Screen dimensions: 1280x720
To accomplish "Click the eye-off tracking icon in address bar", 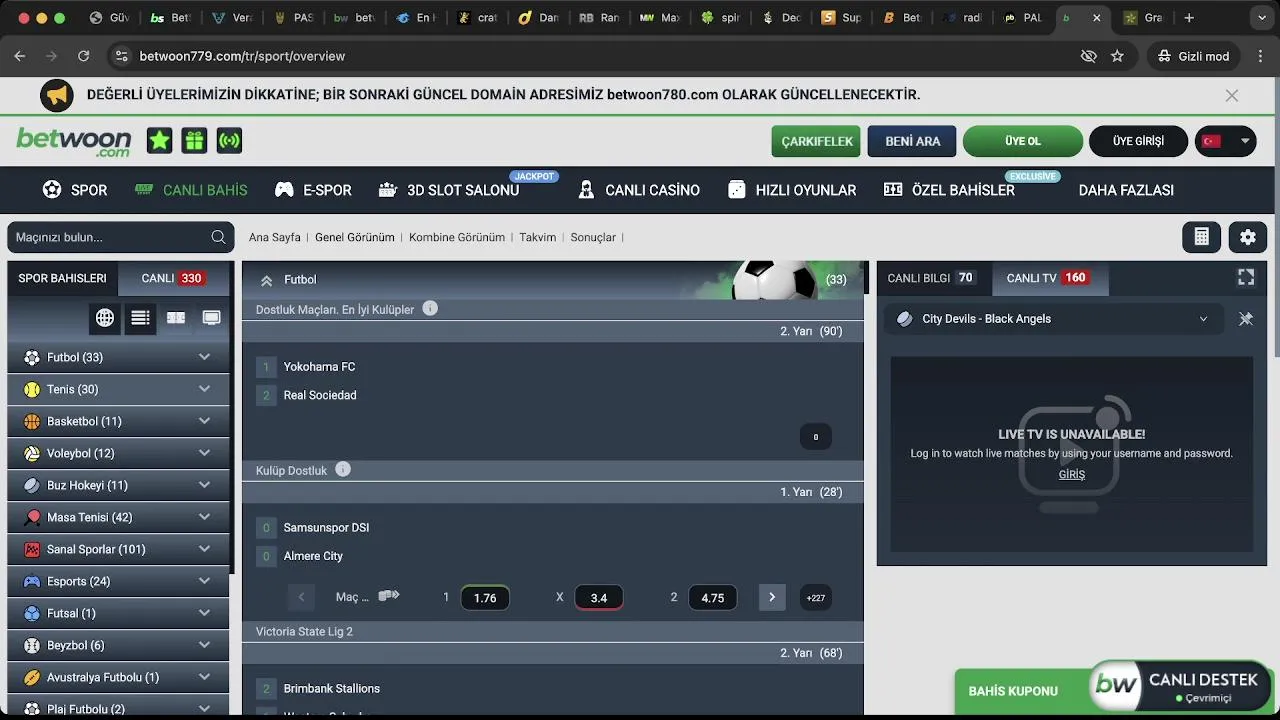I will tap(1089, 56).
